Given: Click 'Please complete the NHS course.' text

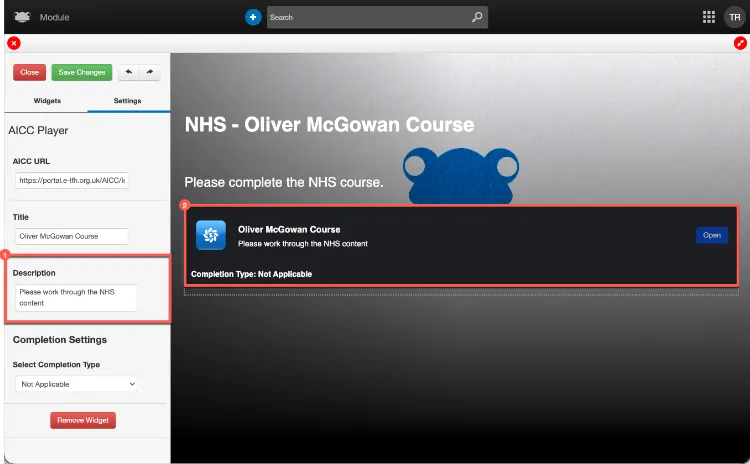Looking at the screenshot, I should coord(284,182).
